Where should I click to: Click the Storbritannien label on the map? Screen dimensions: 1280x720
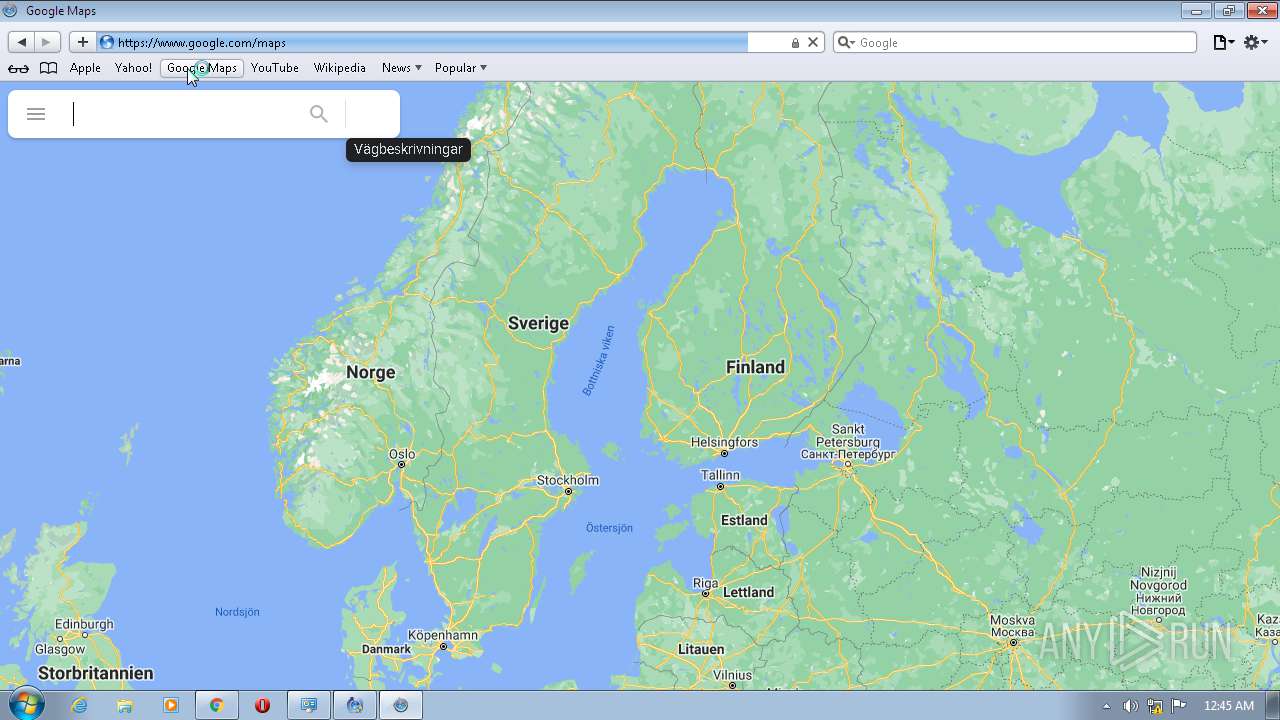95,673
